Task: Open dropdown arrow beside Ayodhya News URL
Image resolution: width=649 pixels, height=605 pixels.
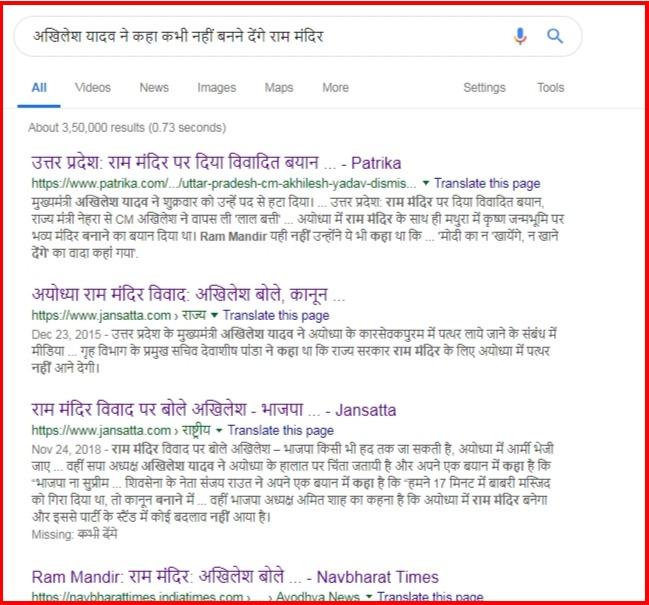Action: [x=368, y=597]
